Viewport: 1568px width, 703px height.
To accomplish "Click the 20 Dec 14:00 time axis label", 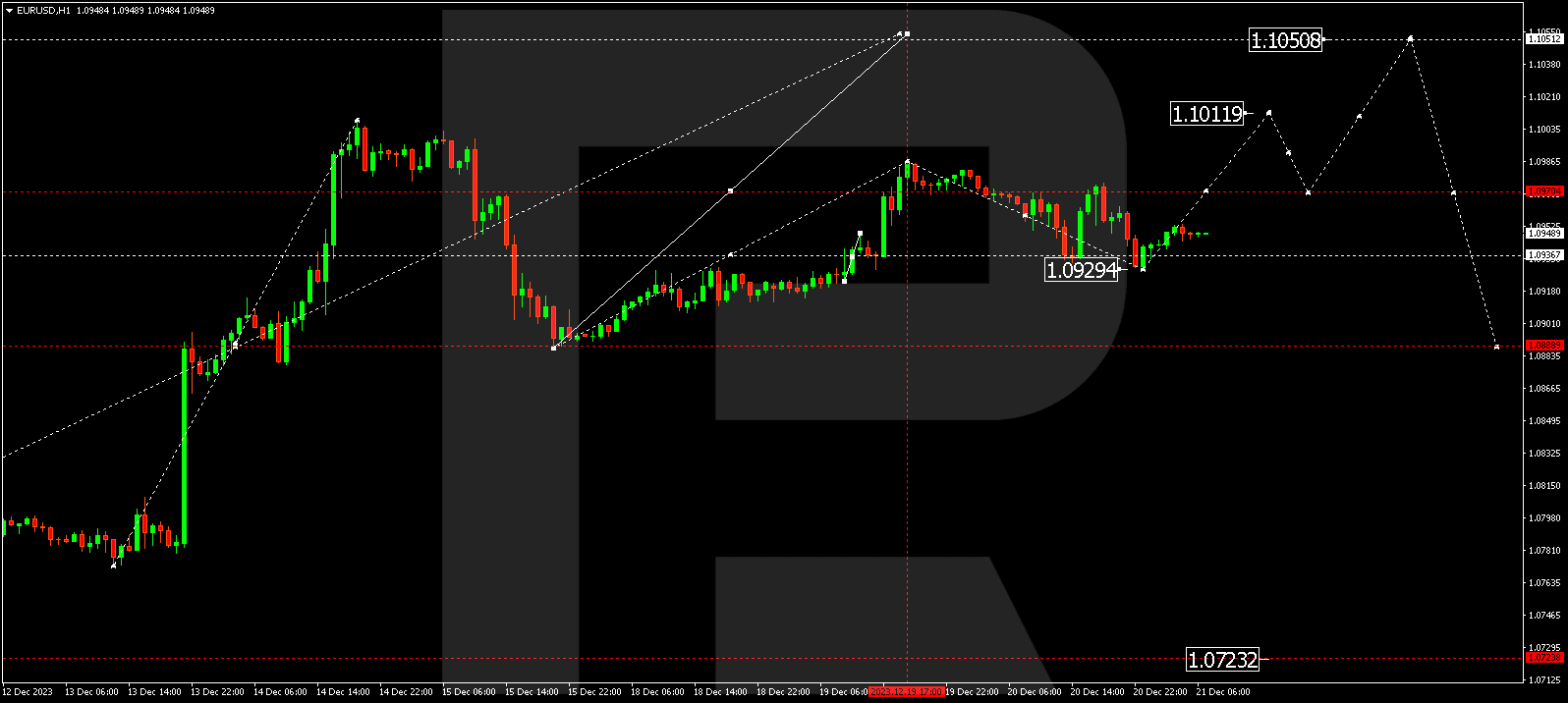I will [1097, 692].
